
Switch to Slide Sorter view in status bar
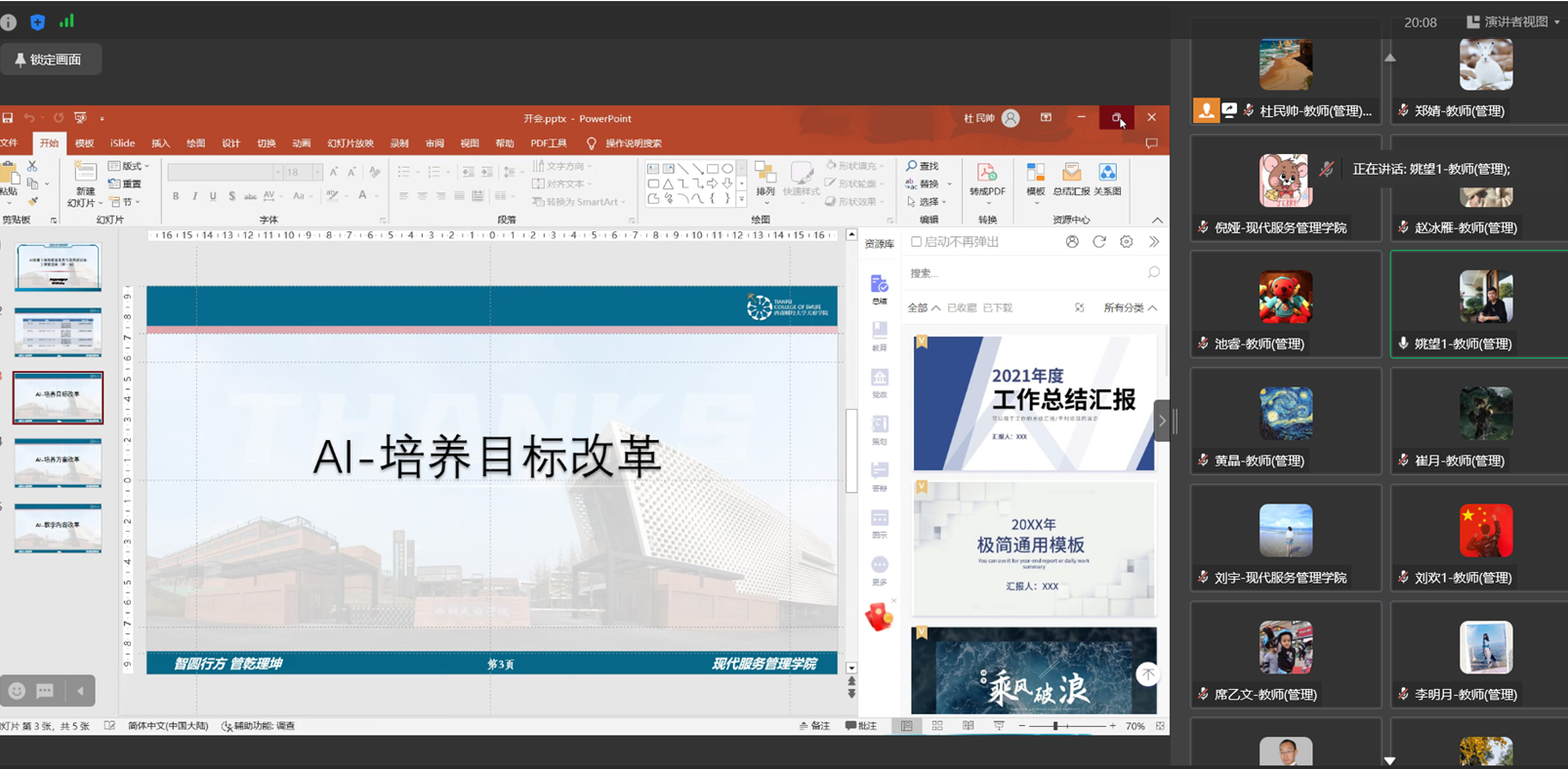937,726
